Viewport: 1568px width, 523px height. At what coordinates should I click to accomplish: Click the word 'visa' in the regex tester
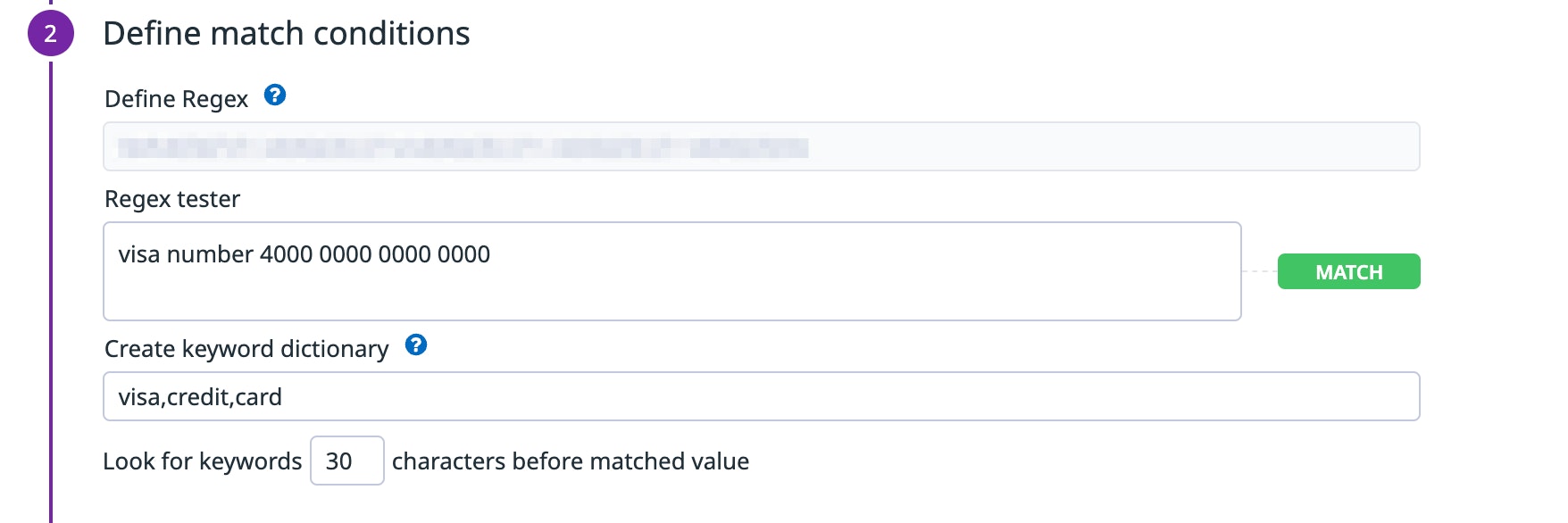click(x=139, y=254)
